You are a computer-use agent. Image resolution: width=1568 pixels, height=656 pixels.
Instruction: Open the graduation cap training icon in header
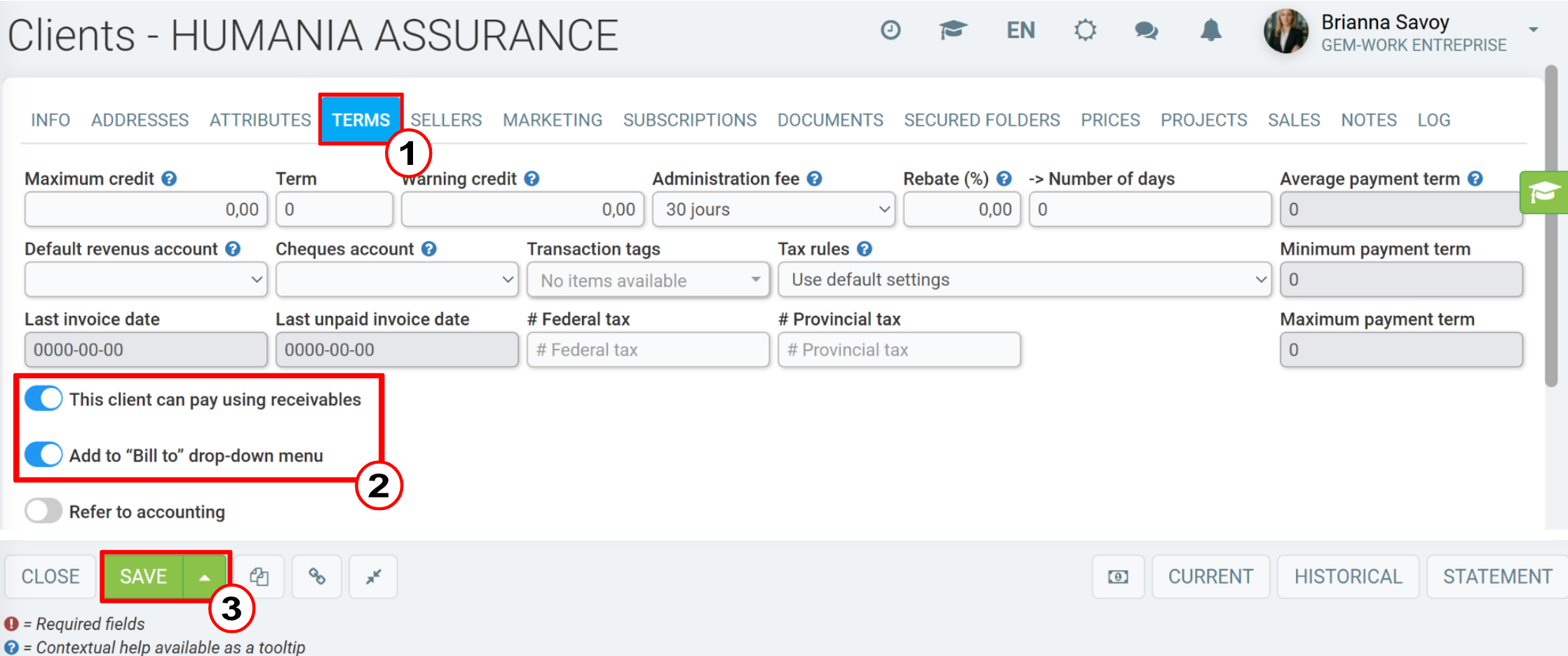tap(953, 30)
